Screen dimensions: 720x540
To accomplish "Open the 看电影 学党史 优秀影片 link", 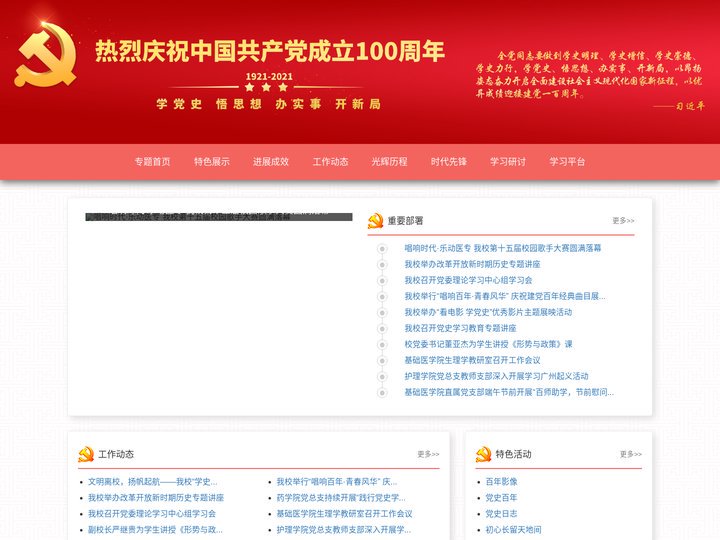I will point(488,312).
